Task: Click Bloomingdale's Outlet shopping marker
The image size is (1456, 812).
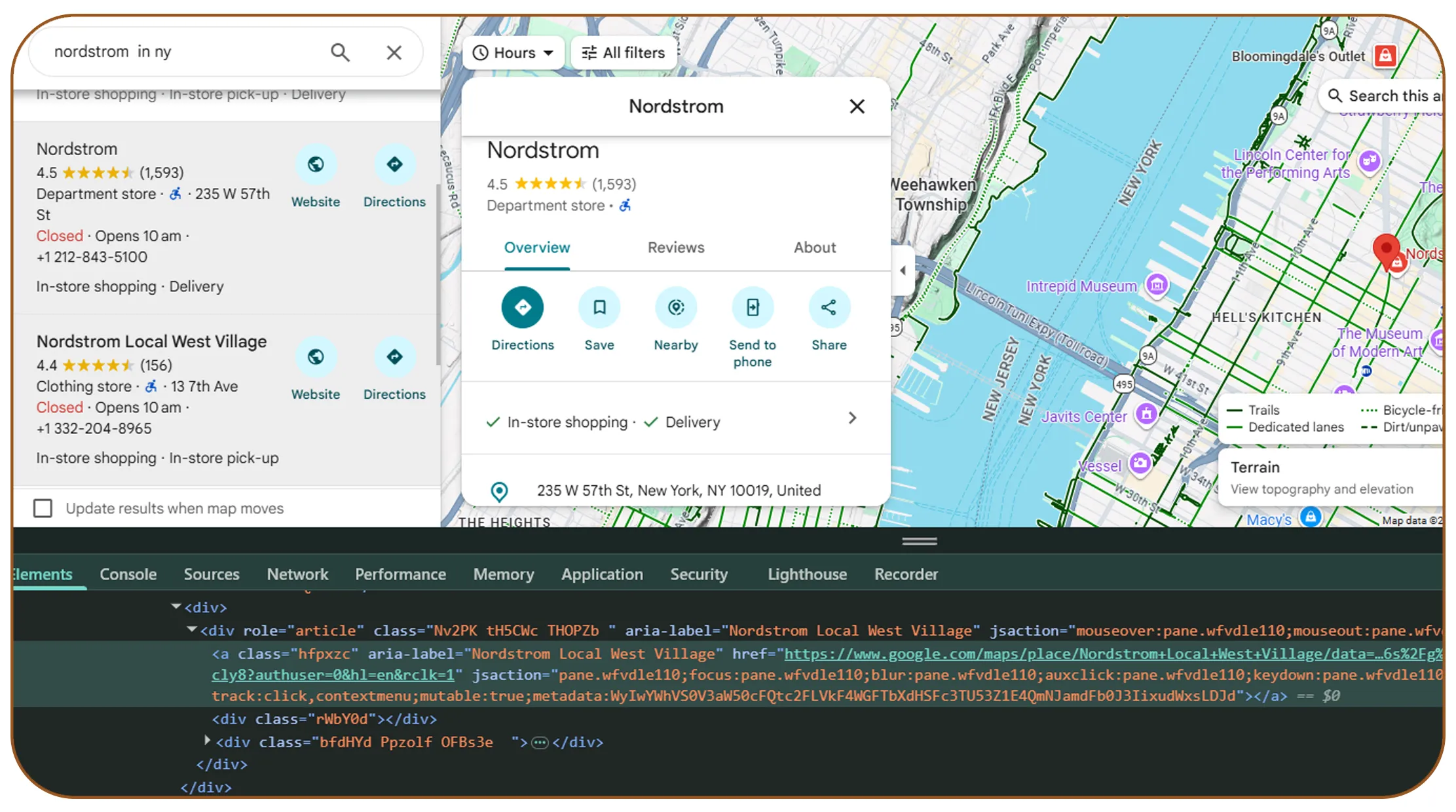Action: pos(1385,56)
